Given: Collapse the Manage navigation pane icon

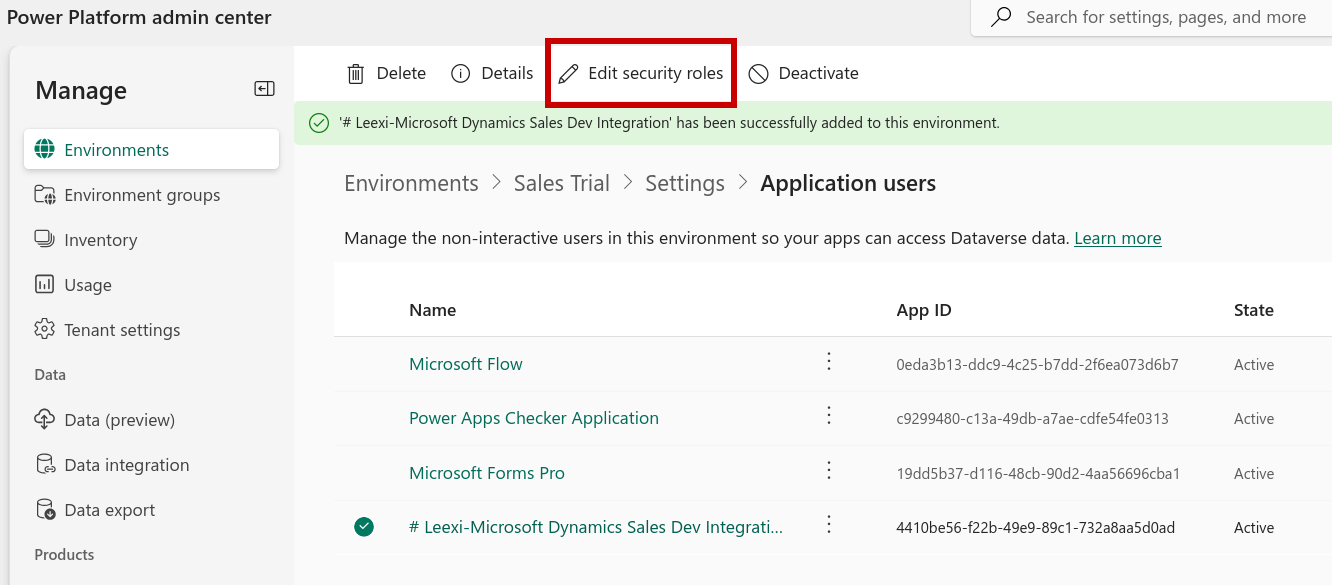Looking at the screenshot, I should [x=264, y=89].
